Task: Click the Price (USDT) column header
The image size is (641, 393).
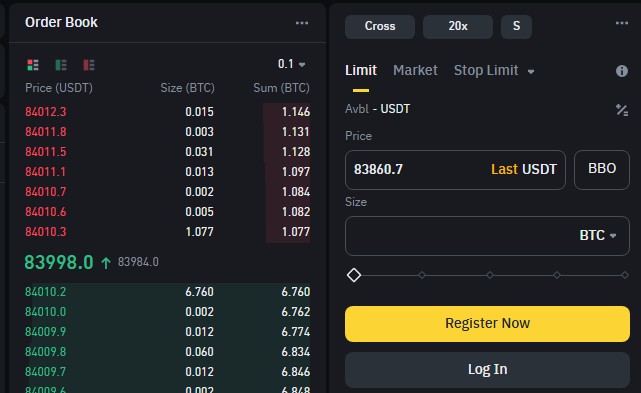Action: point(59,88)
